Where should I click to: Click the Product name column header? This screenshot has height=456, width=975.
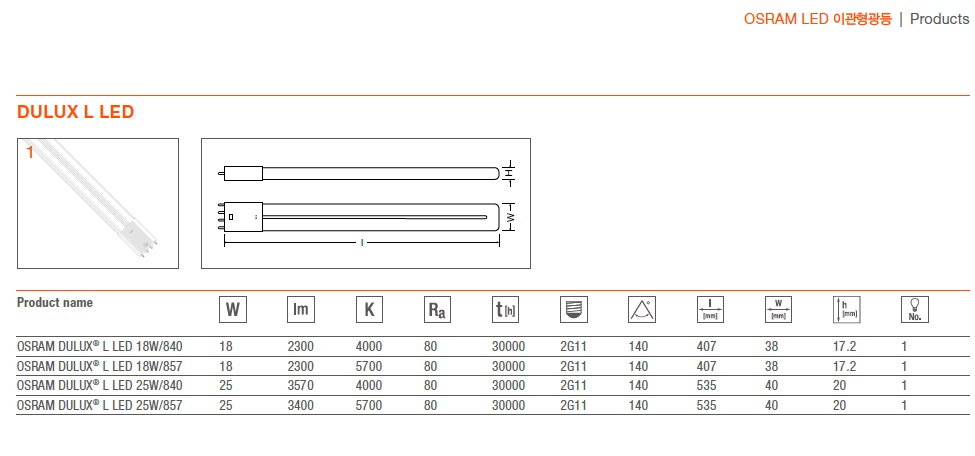55,303
